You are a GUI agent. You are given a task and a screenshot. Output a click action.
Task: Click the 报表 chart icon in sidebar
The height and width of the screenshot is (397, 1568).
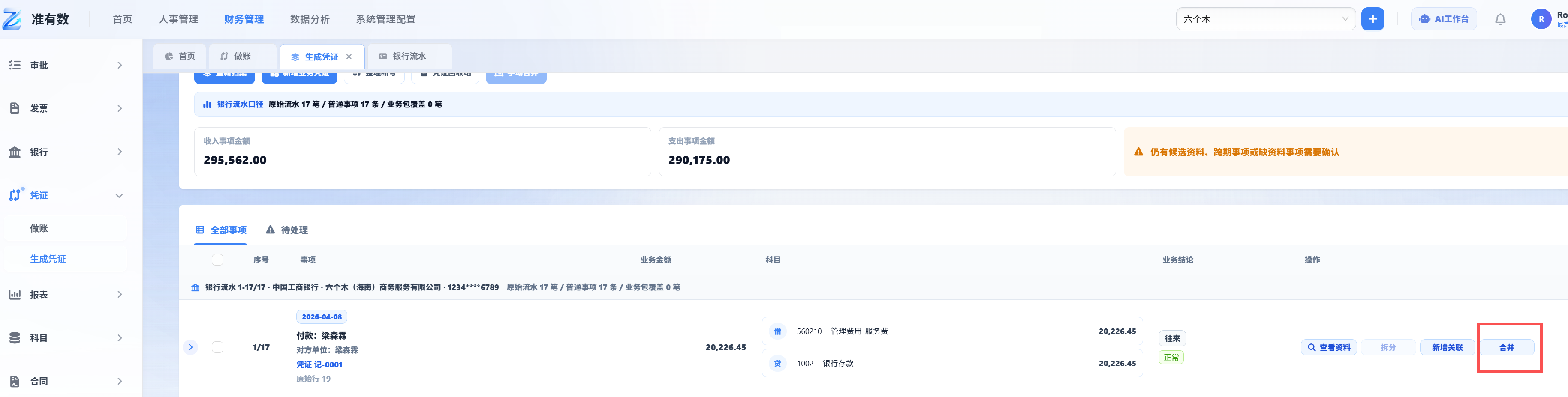[15, 294]
